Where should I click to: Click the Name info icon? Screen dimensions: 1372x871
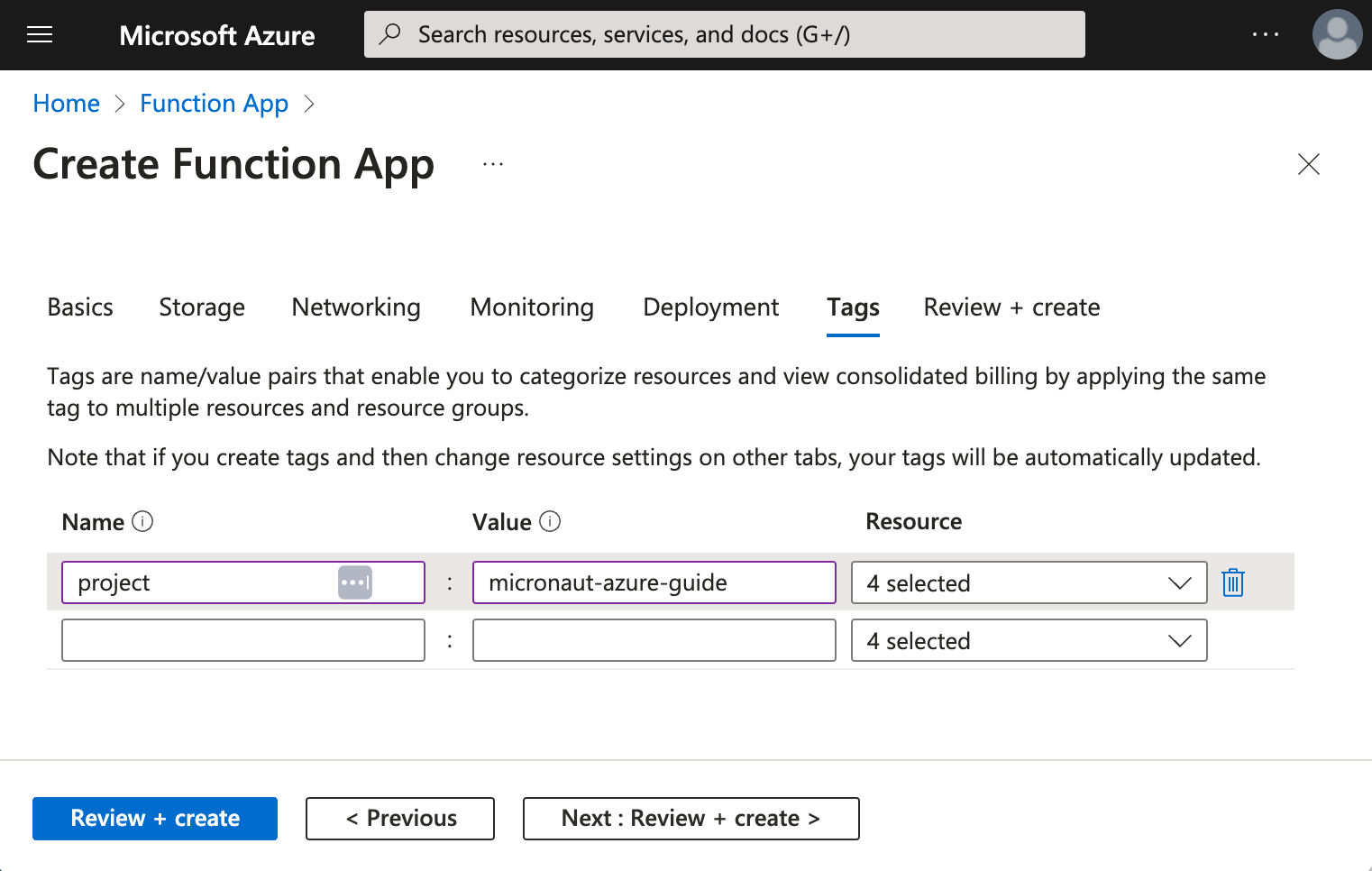pos(142,521)
